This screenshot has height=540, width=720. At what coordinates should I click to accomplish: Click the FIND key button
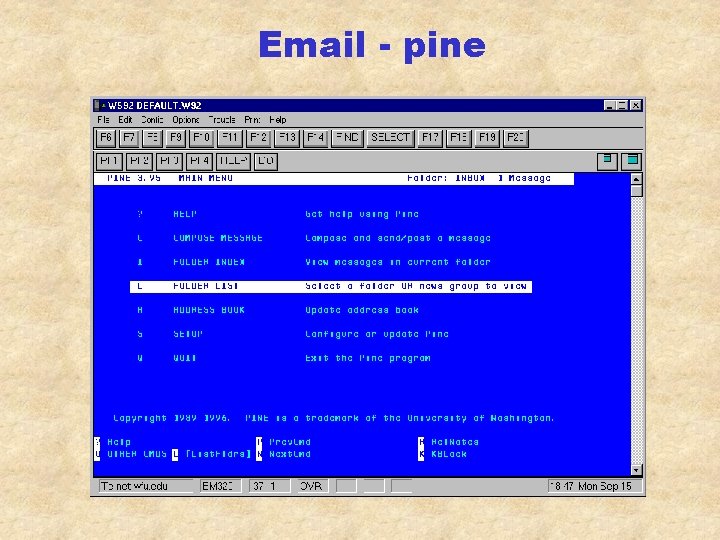point(347,138)
